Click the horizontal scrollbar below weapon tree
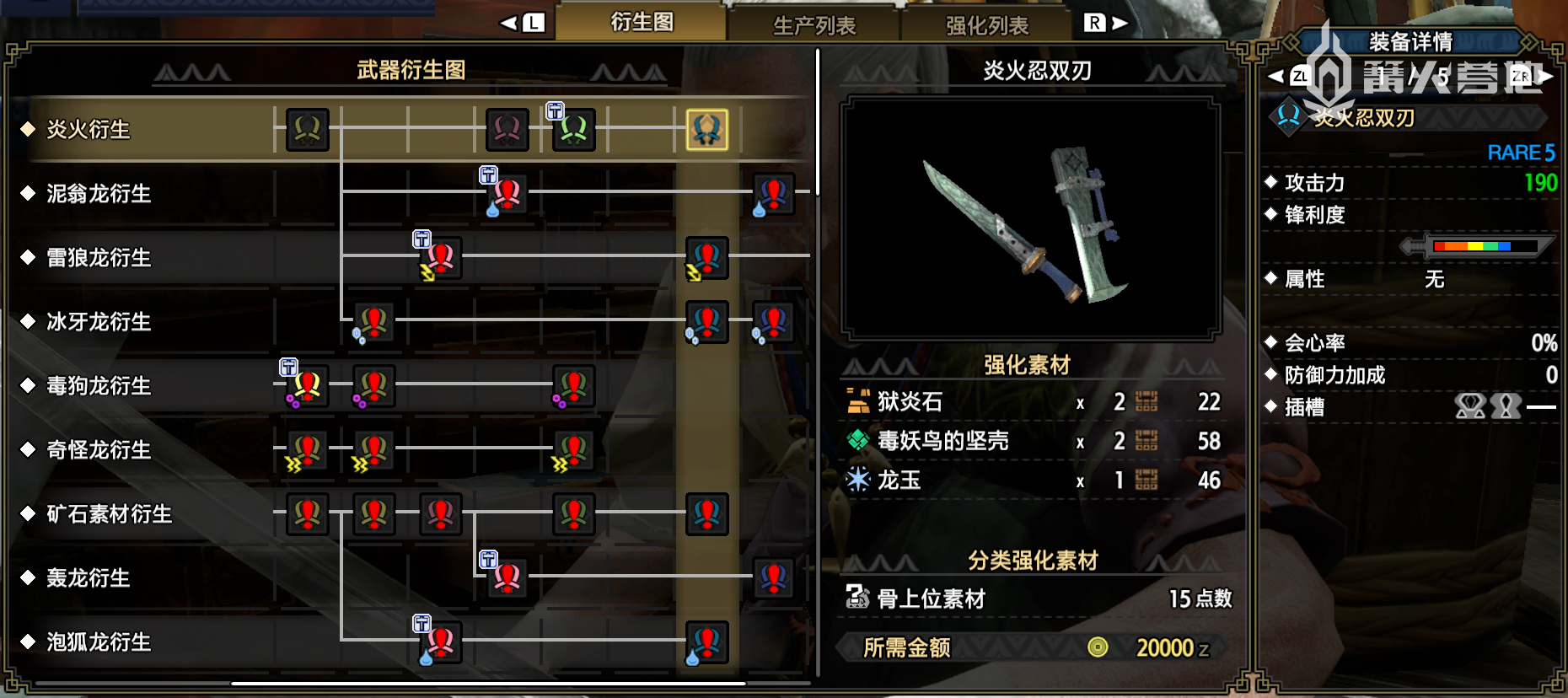1568x698 pixels. click(x=488, y=683)
